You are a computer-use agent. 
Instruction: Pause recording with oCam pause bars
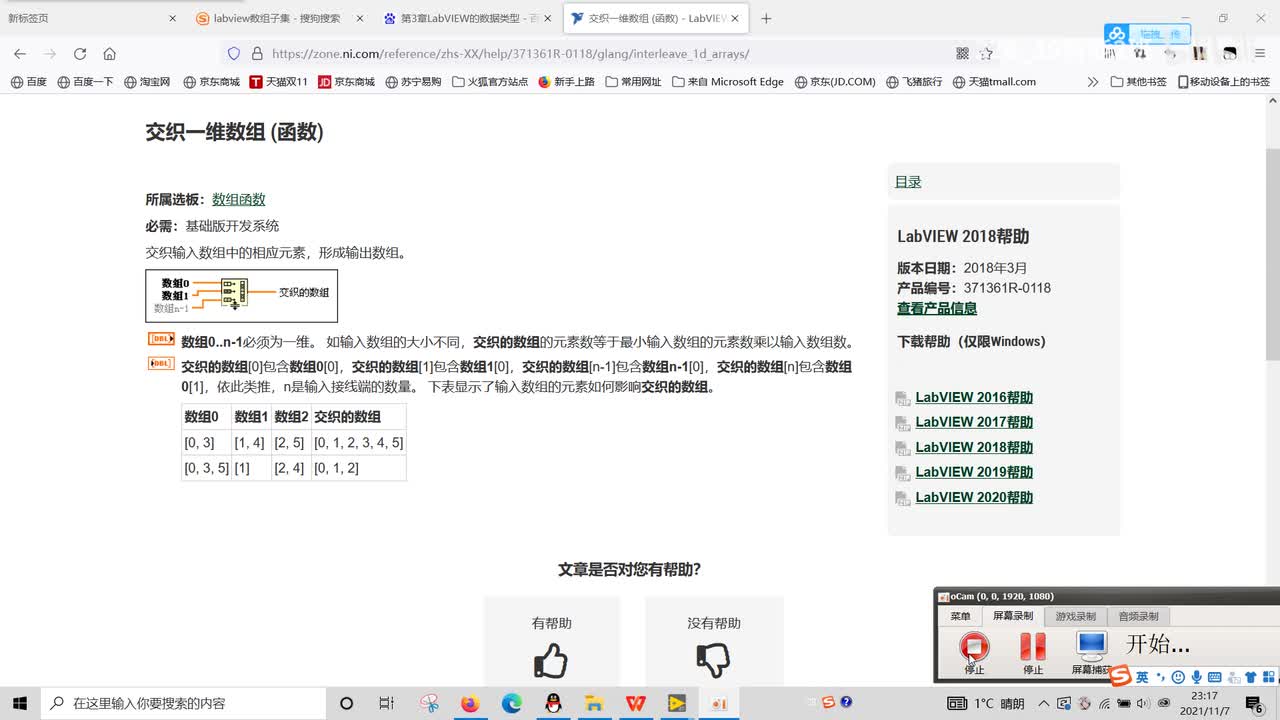(x=1033, y=647)
